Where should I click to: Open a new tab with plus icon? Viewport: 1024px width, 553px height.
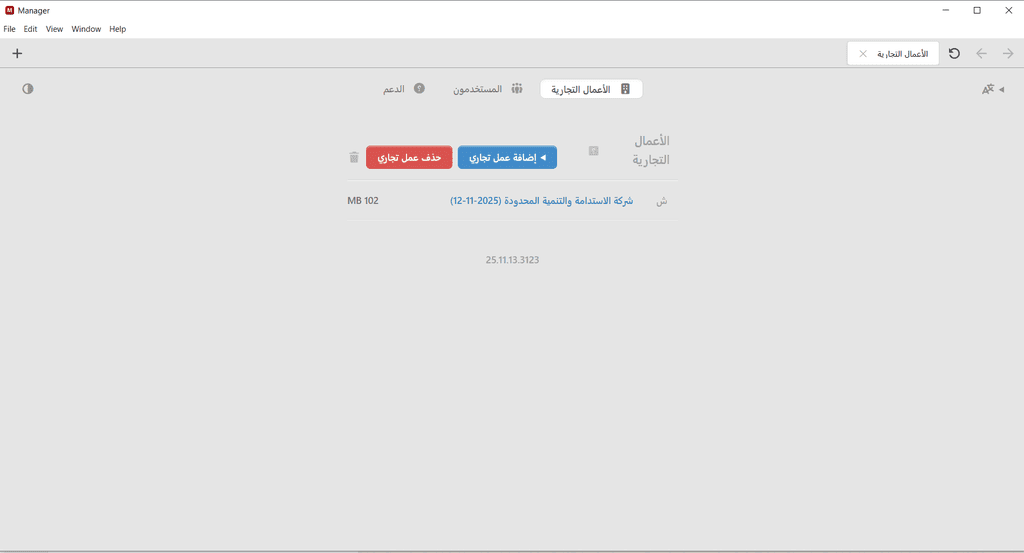point(17,54)
